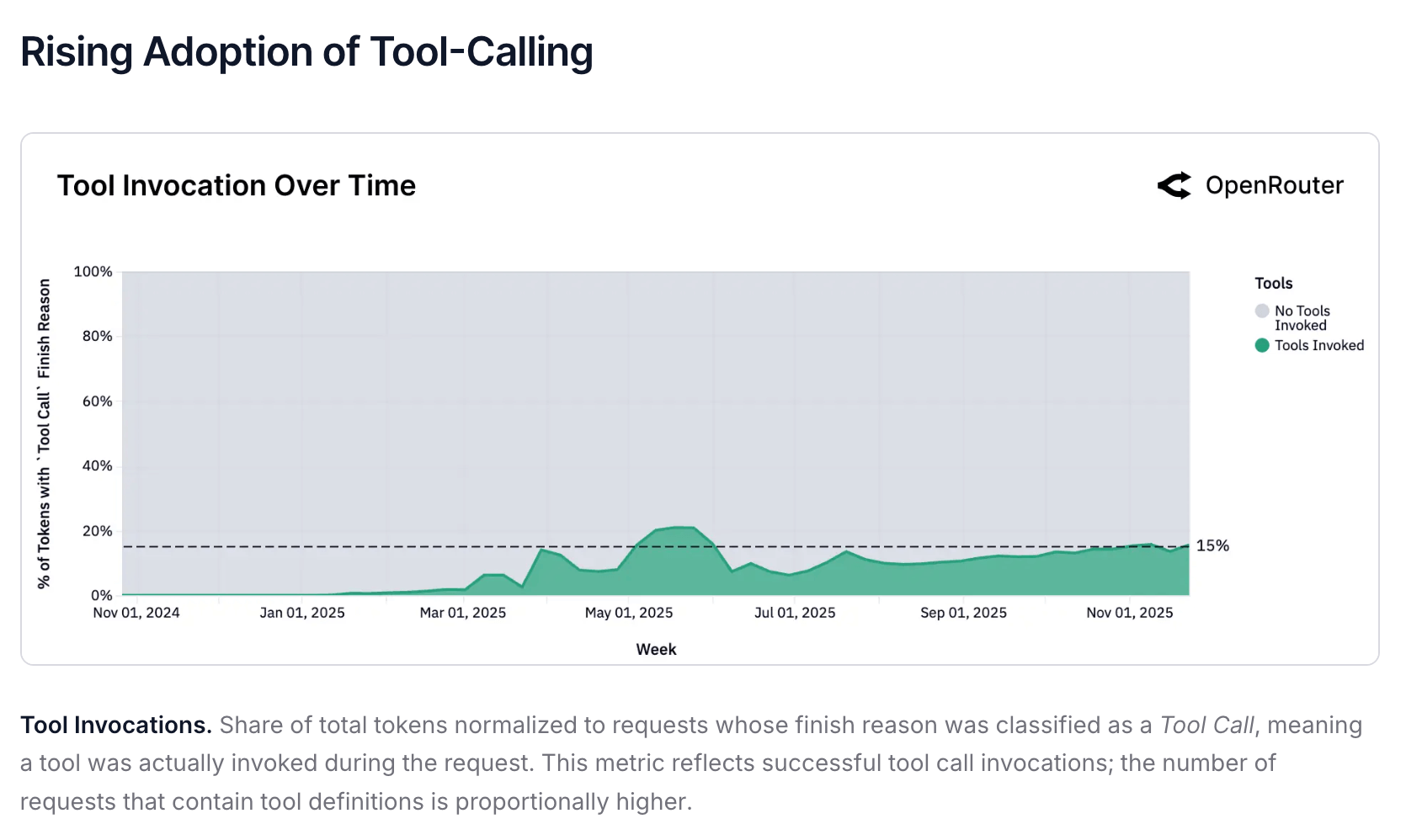This screenshot has width=1406, height=840.
Task: Click the bold Tool Invocations caption text
Action: tap(116, 725)
